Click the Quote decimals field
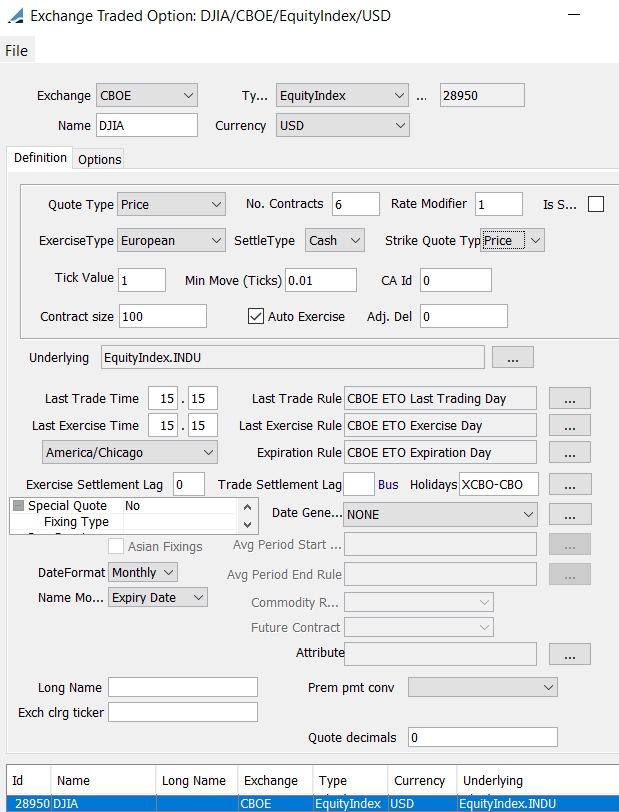The image size is (619, 812). 483,737
